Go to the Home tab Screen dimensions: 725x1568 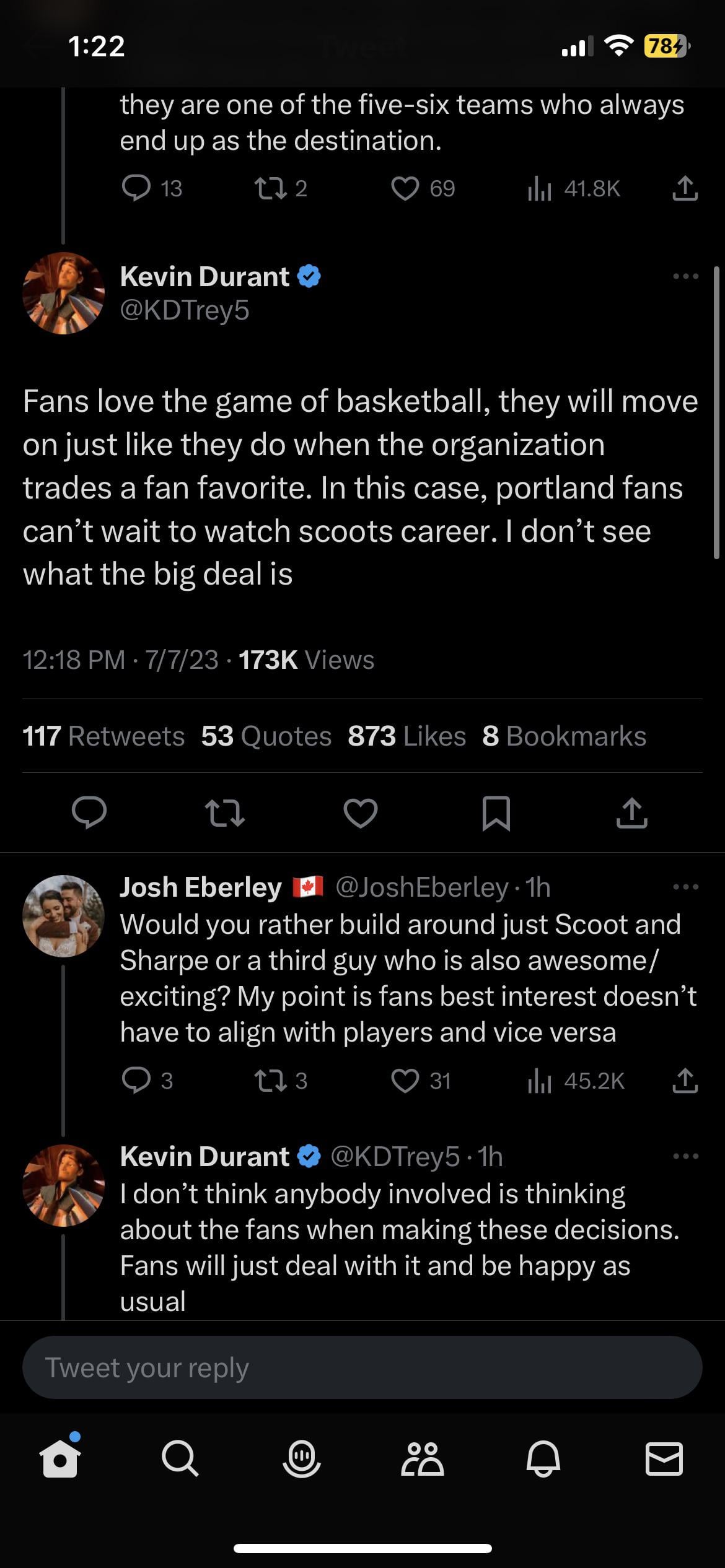click(x=60, y=1460)
